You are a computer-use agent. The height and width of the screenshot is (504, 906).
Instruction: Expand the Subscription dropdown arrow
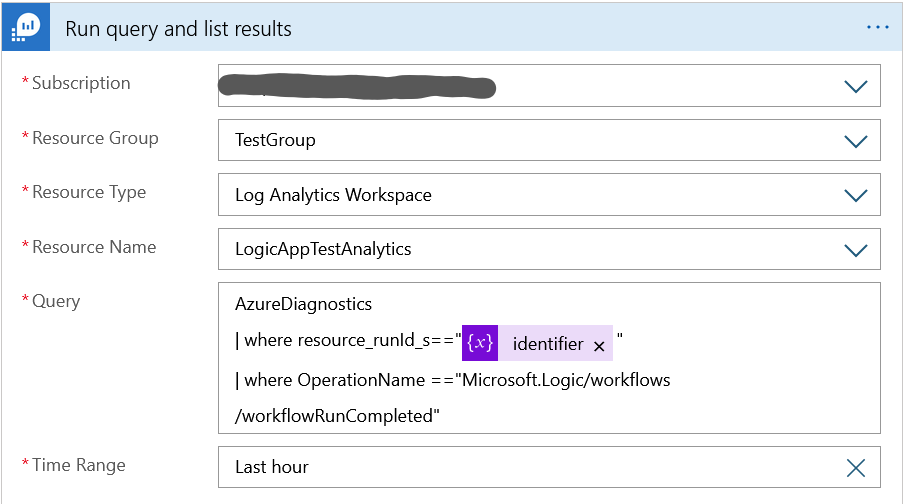(x=856, y=86)
